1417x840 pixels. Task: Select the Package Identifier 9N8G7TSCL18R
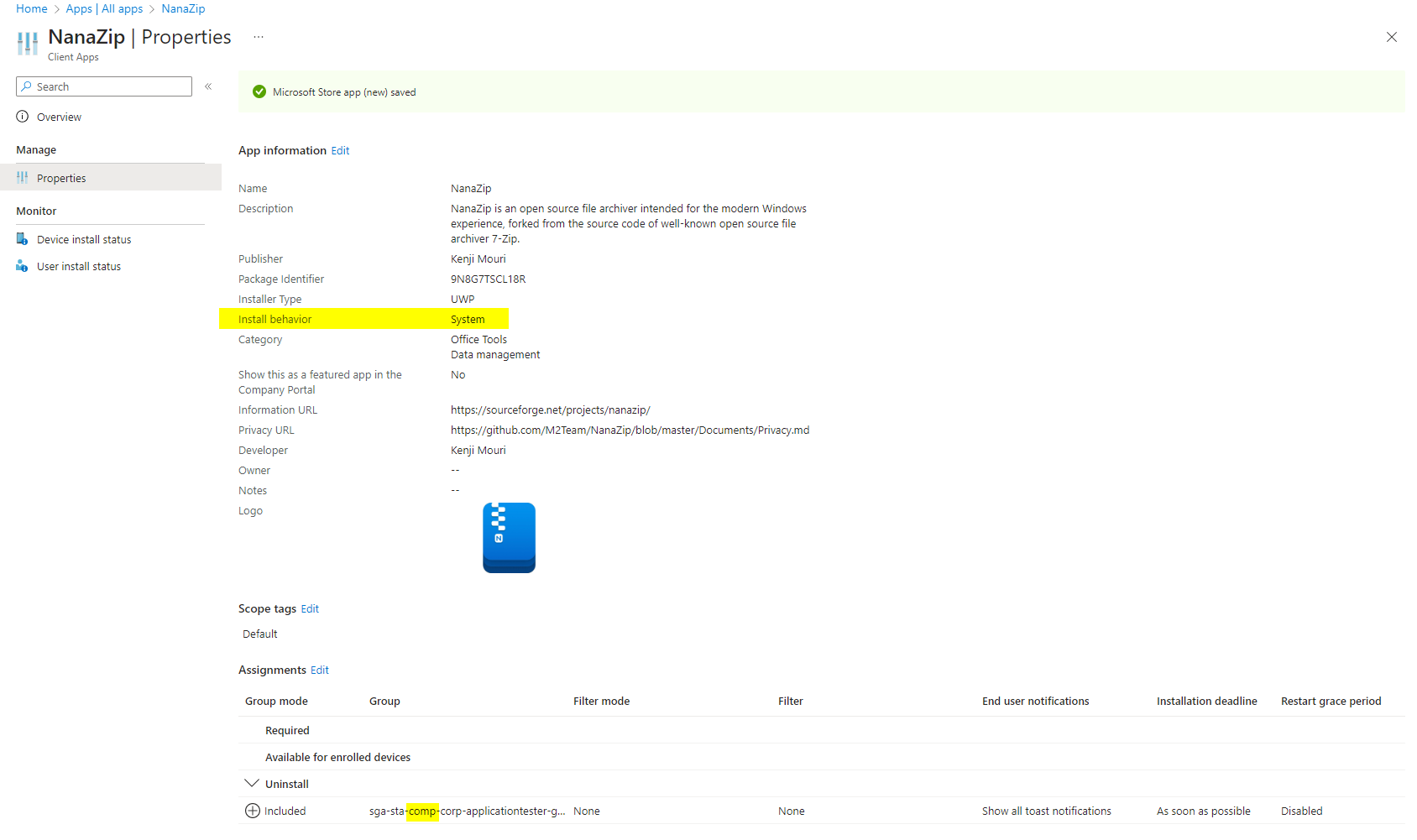pyautogui.click(x=488, y=279)
